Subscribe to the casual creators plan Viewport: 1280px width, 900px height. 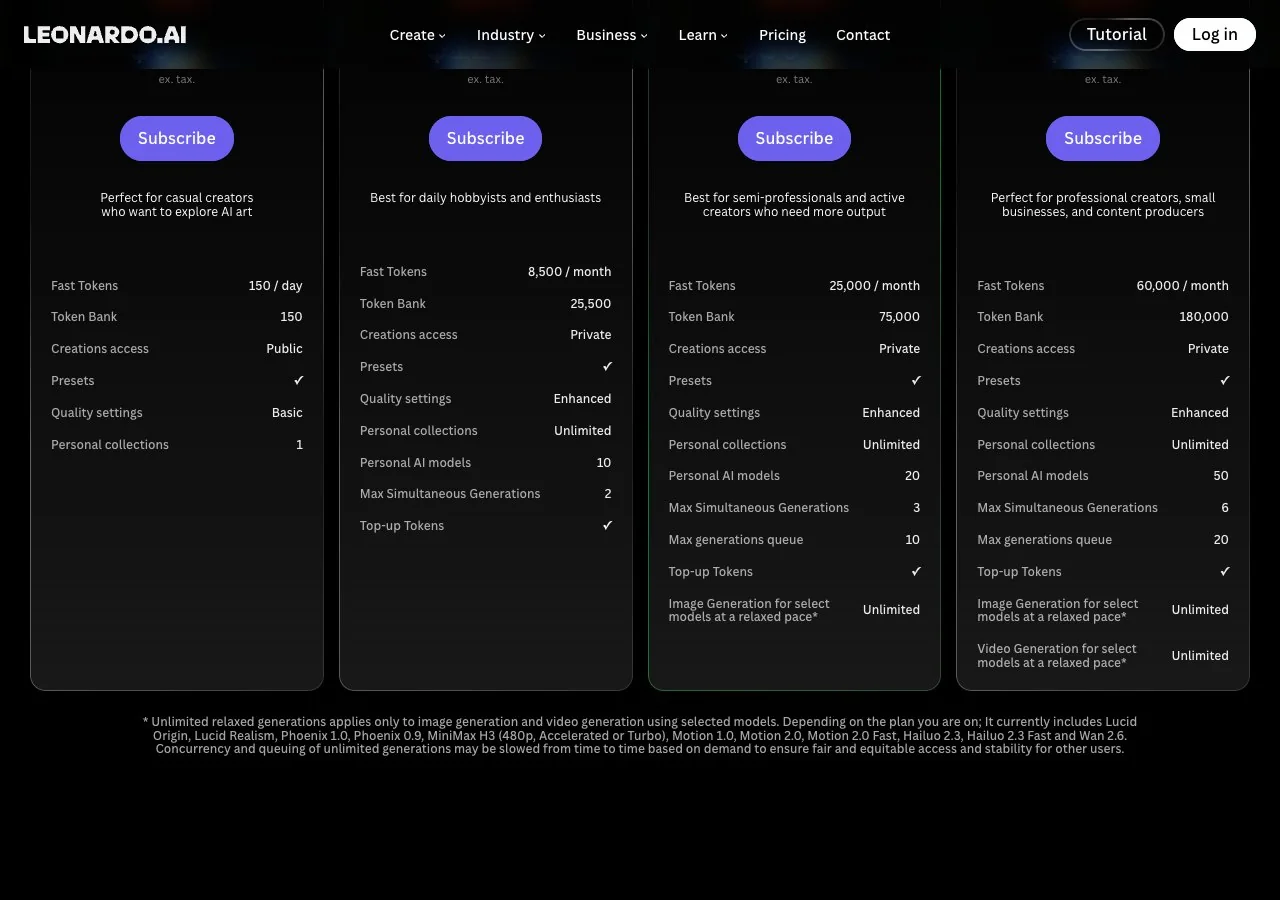pyautogui.click(x=177, y=138)
